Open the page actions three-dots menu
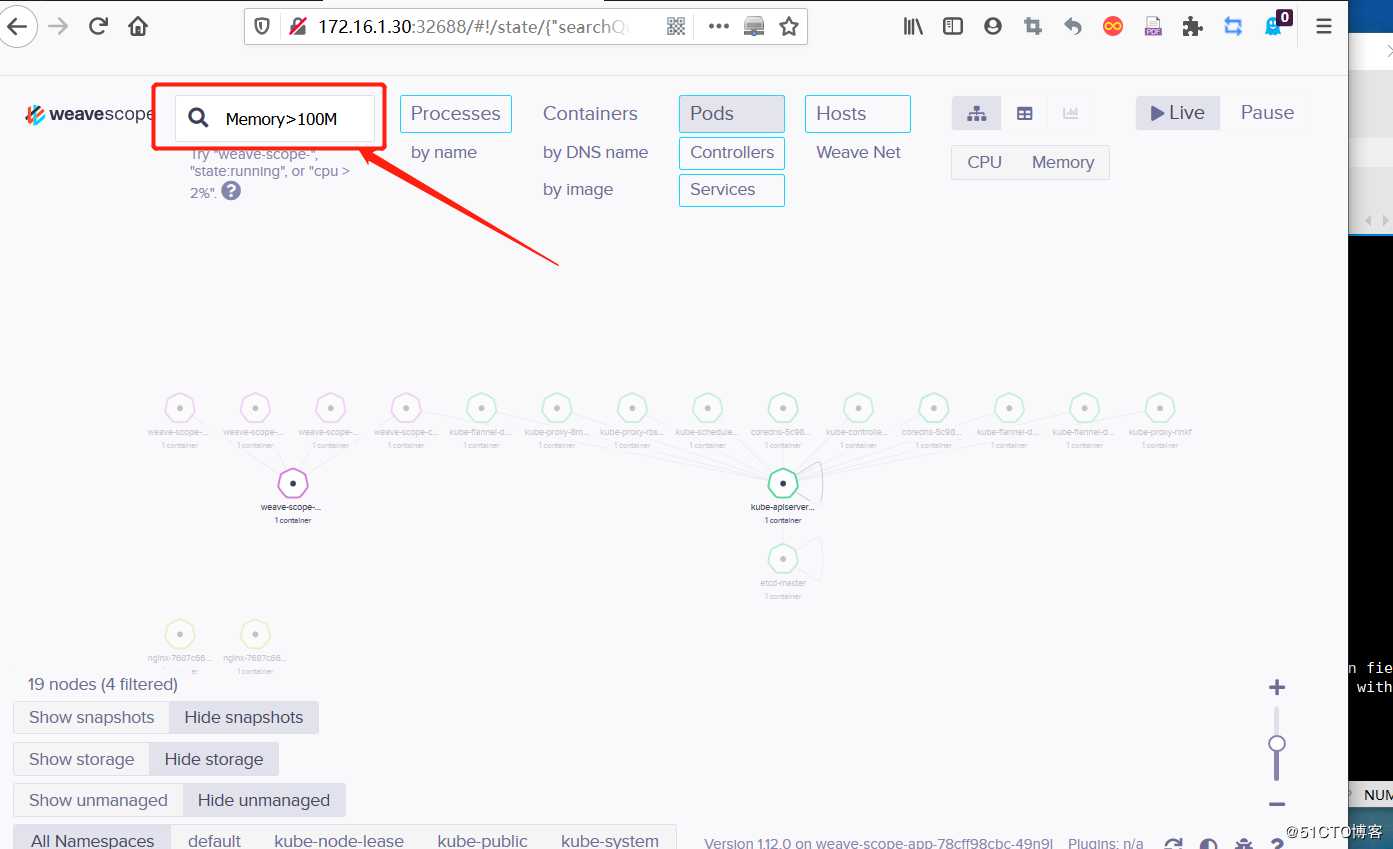 coord(718,27)
